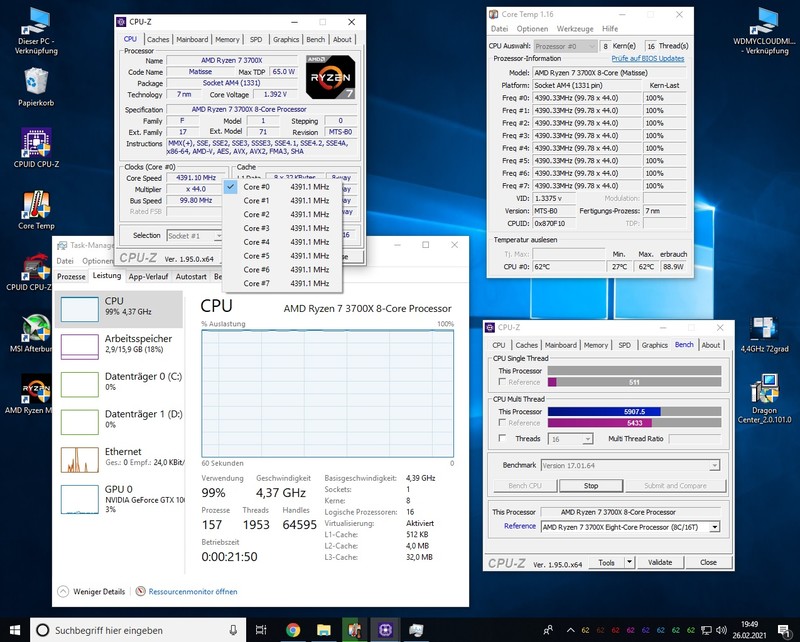Click the Windows Start button
800x642 pixels.
[x=15, y=630]
